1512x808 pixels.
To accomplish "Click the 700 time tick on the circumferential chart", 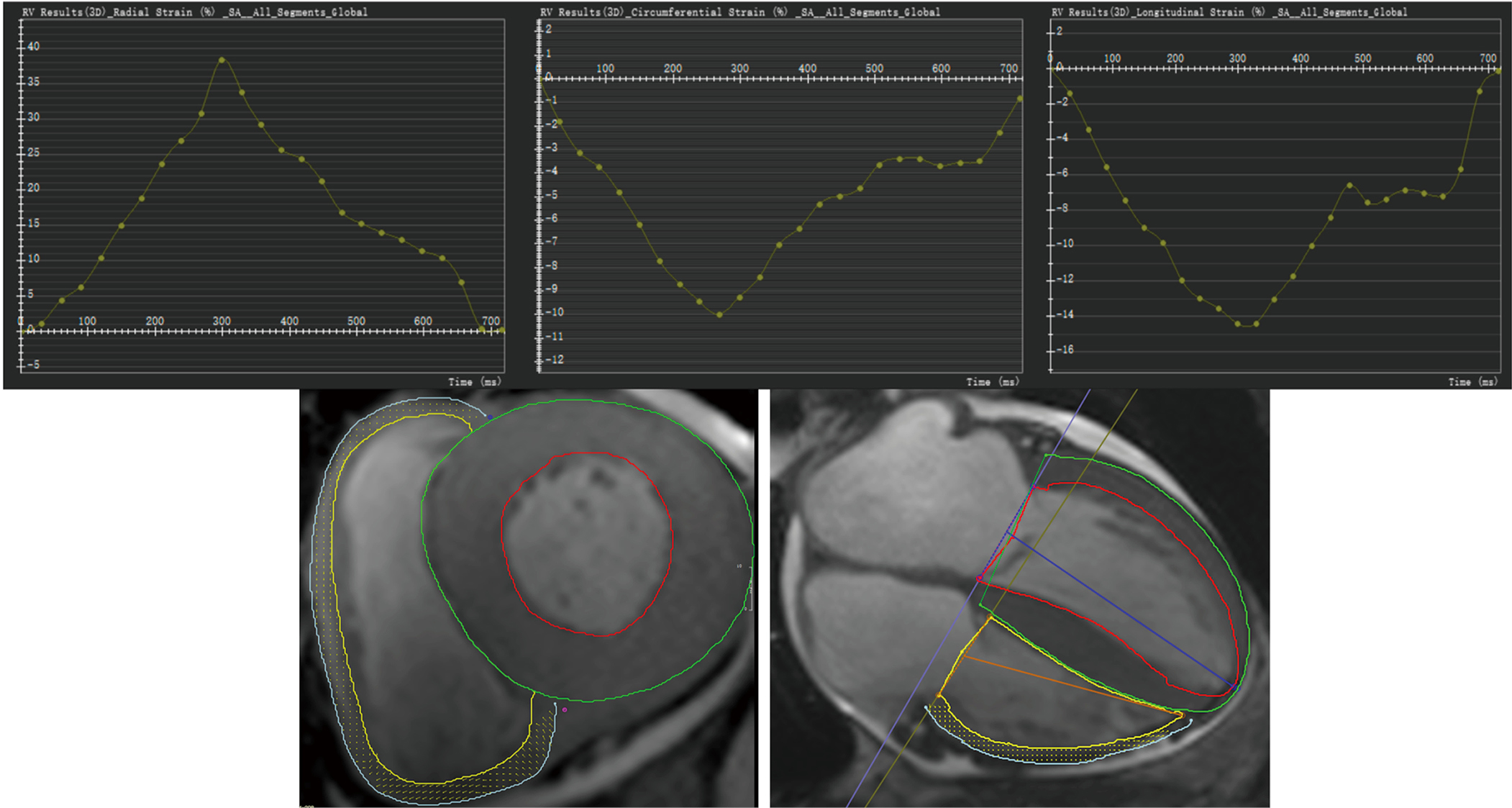I will pyautogui.click(x=1008, y=68).
